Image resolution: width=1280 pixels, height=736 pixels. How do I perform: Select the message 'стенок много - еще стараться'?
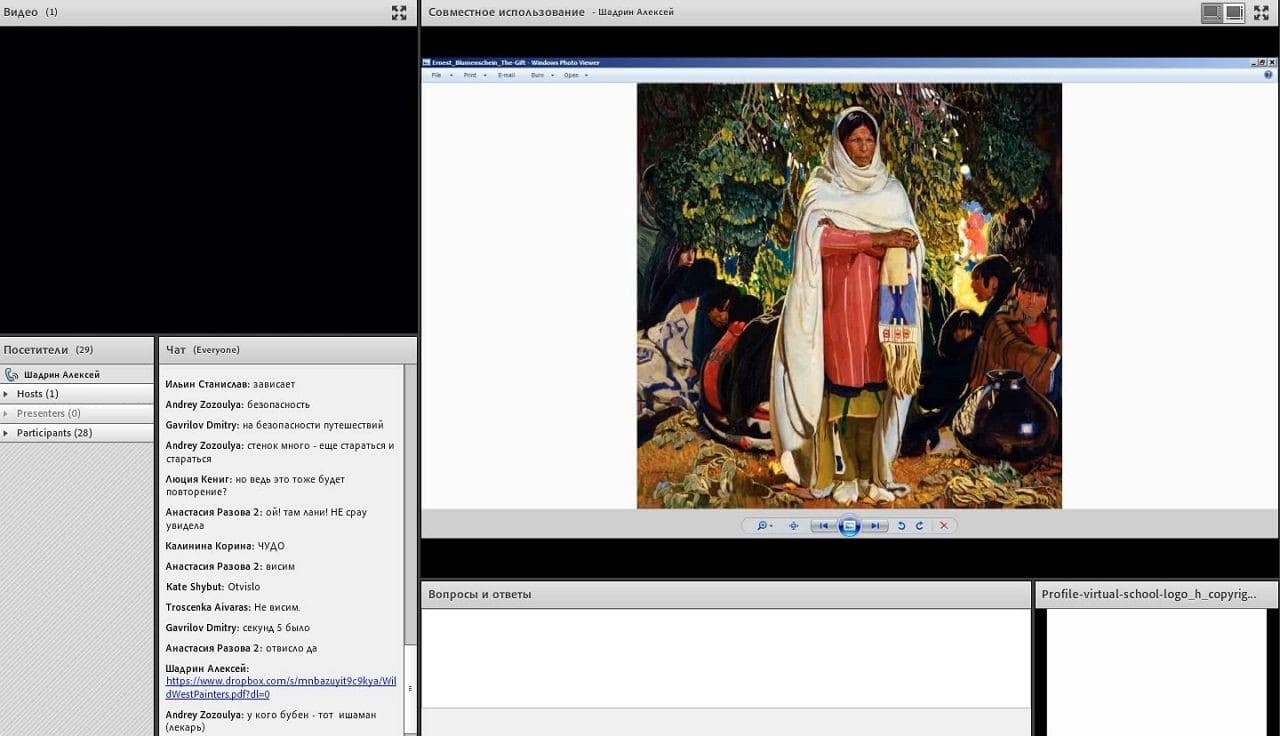[x=280, y=452]
